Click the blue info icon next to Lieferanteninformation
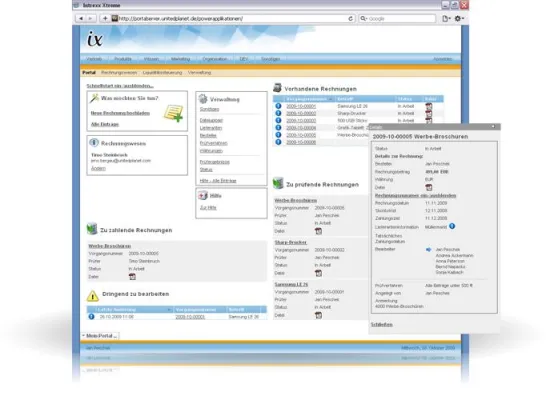The height and width of the screenshot is (400, 546). point(452,226)
